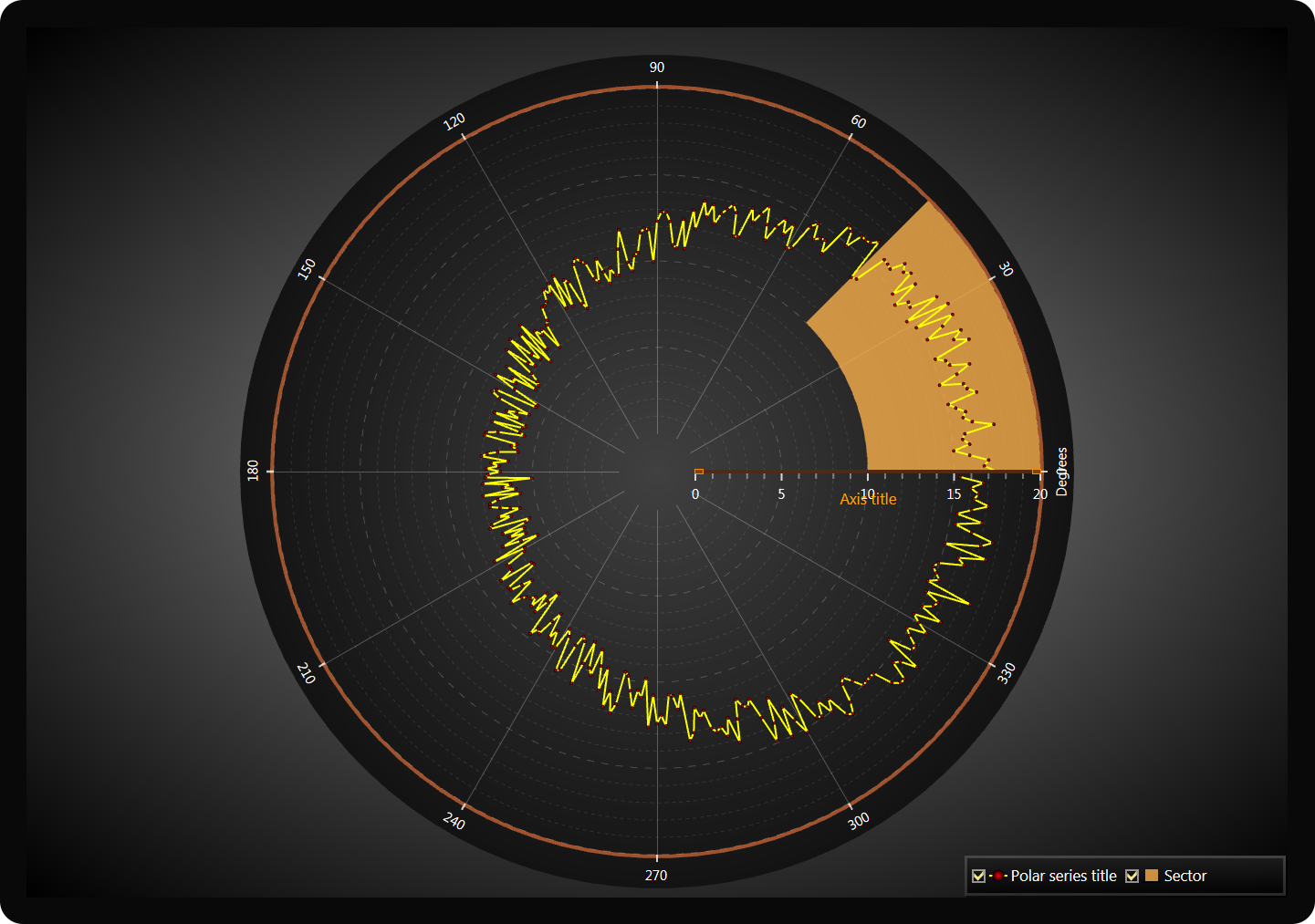Click the 300 degree angle label
1315x924 pixels.
tap(859, 821)
